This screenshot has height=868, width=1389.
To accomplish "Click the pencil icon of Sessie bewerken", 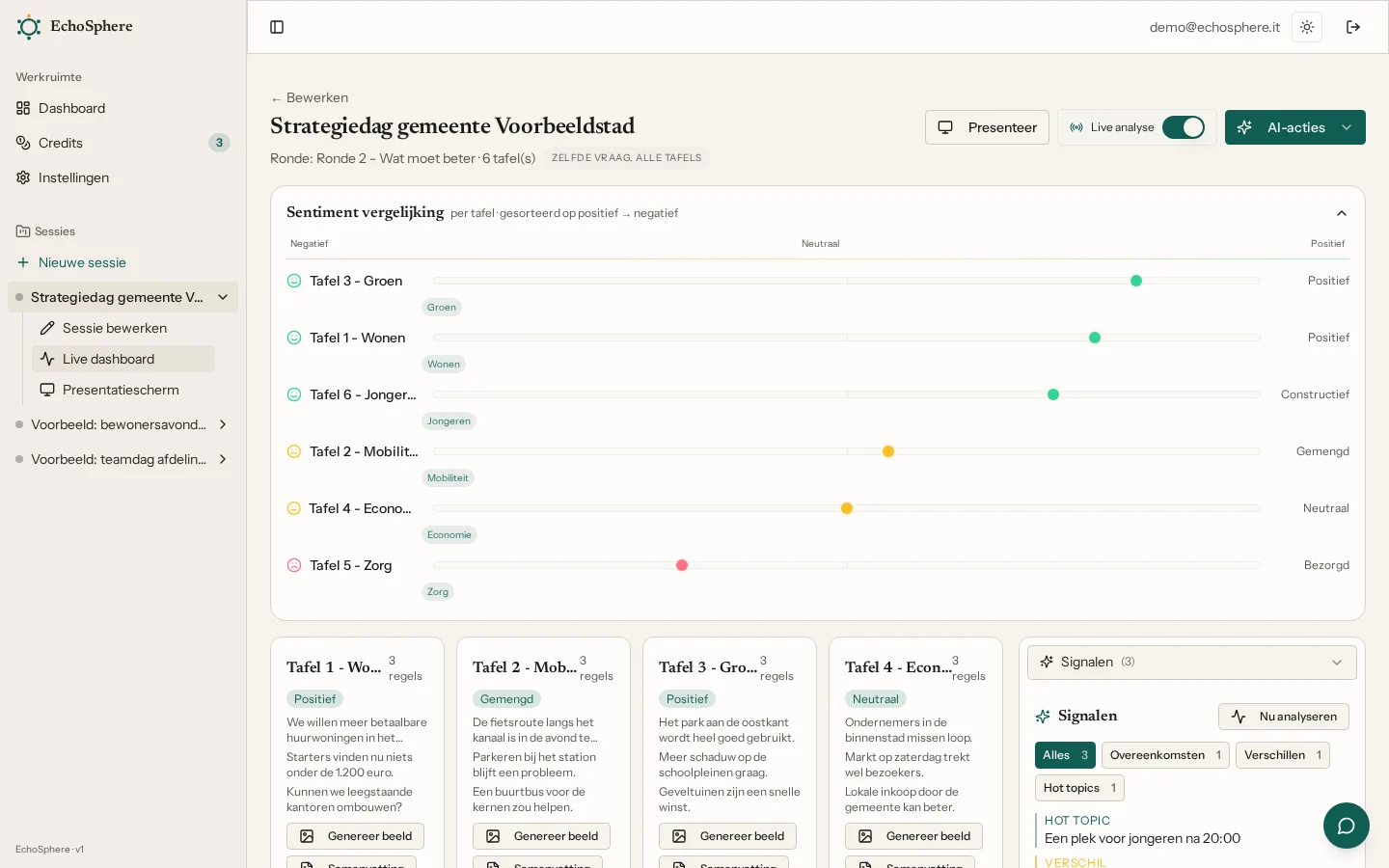I will (47, 328).
